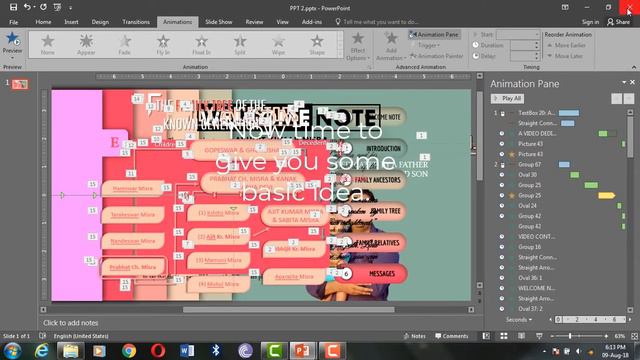Screen dimensions: 640x360
Task: Apply the Fly In animation
Action: point(163,44)
